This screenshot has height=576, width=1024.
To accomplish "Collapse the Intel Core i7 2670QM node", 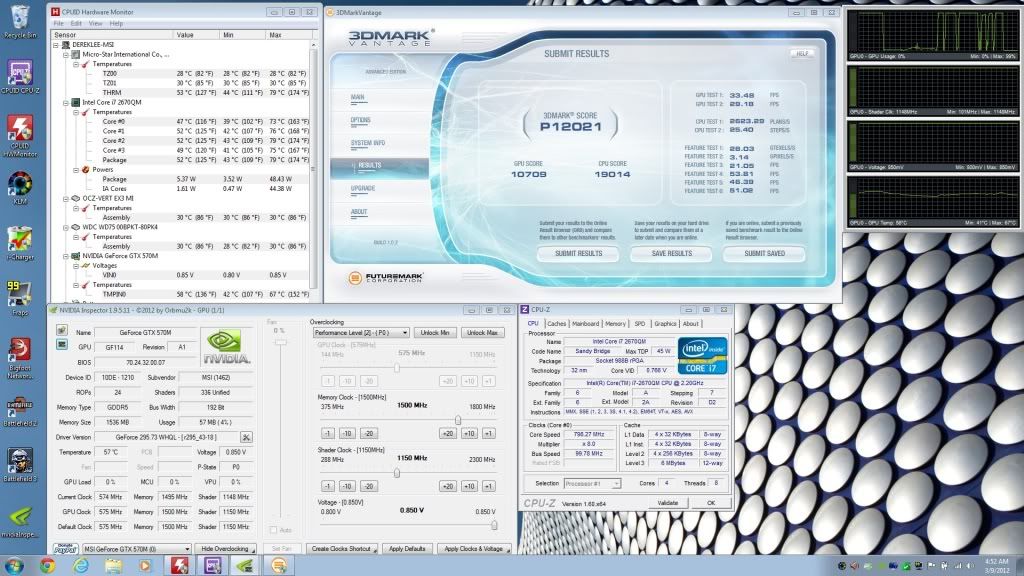I will (x=66, y=103).
